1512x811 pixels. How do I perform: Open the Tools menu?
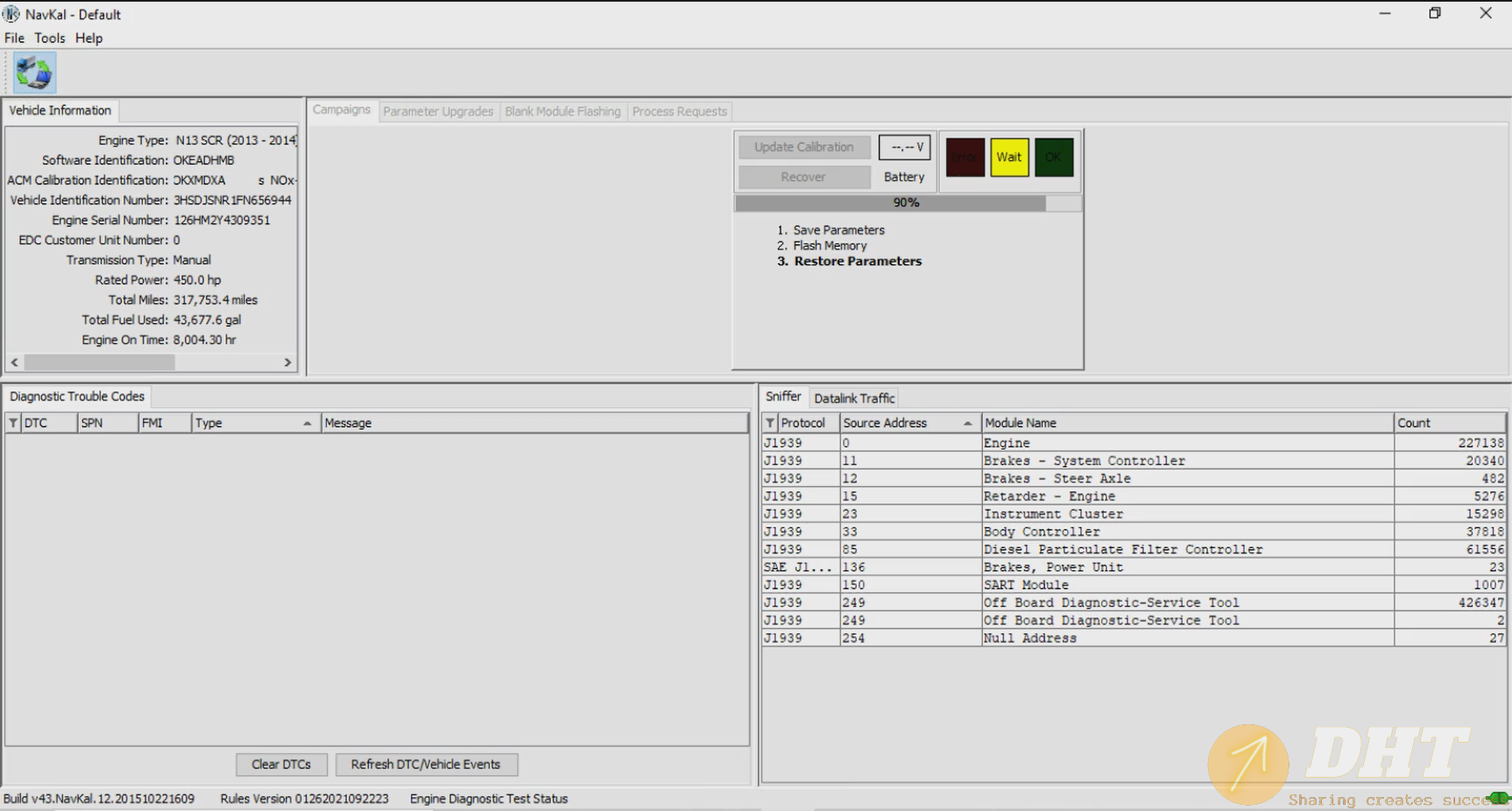tap(50, 38)
